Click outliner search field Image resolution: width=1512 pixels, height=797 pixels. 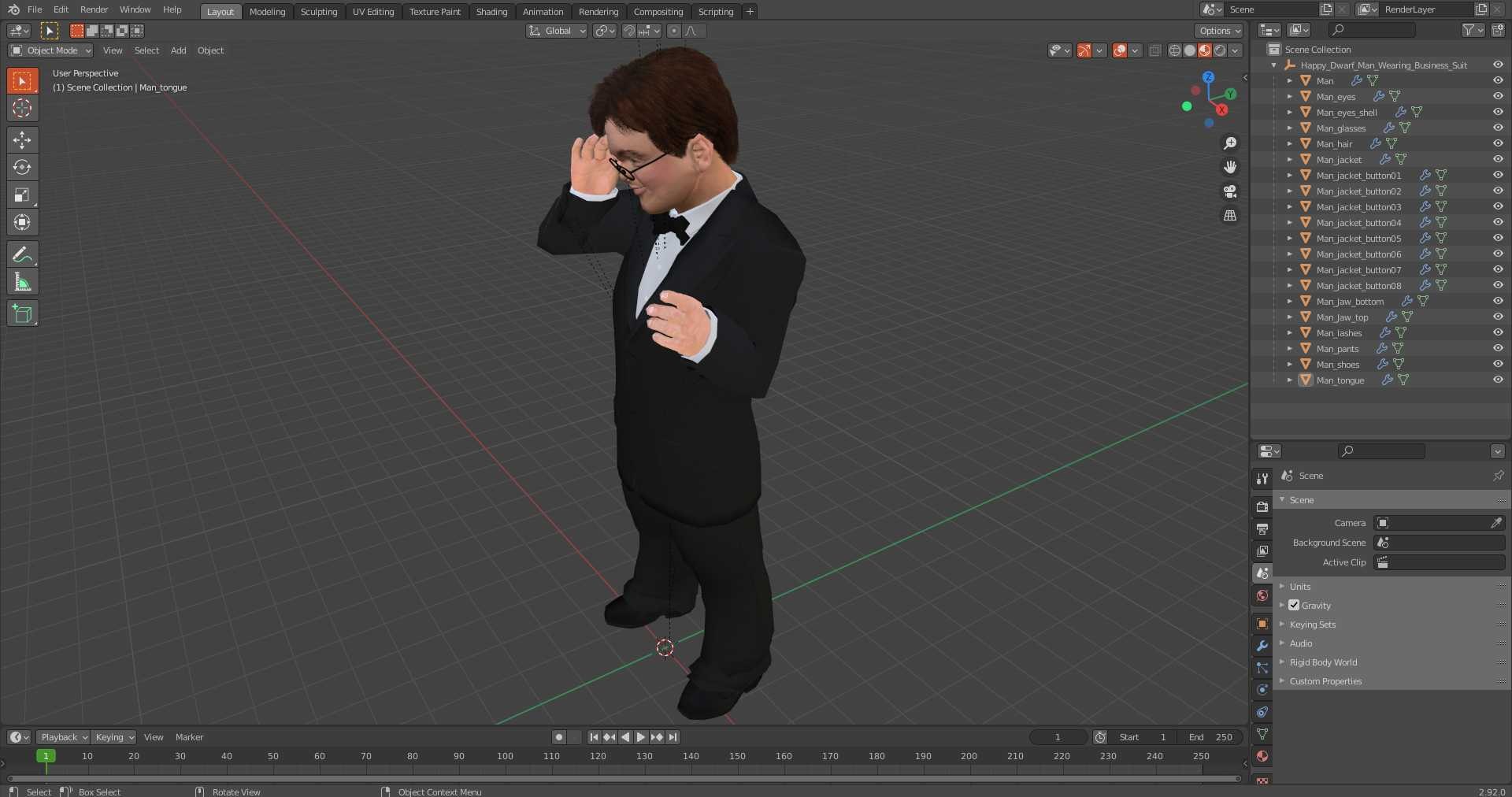[1372, 30]
